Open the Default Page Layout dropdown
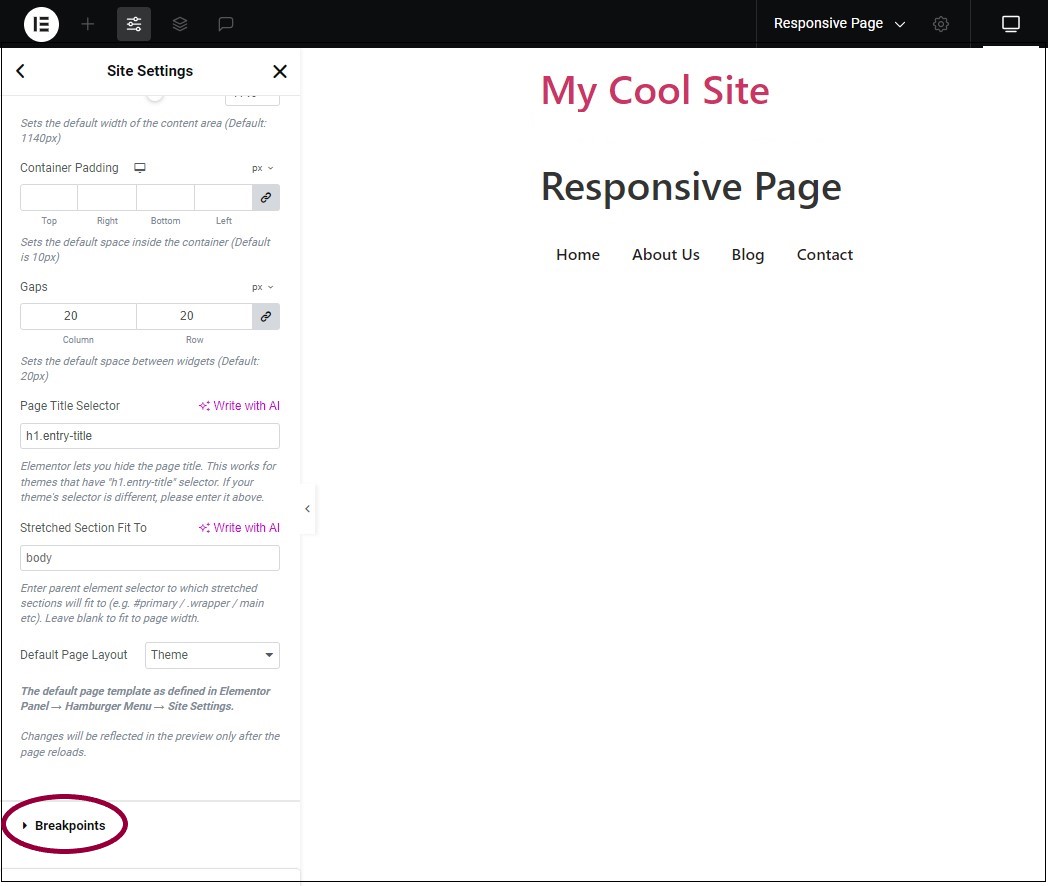Viewport: 1048px width, 886px height. (x=212, y=655)
